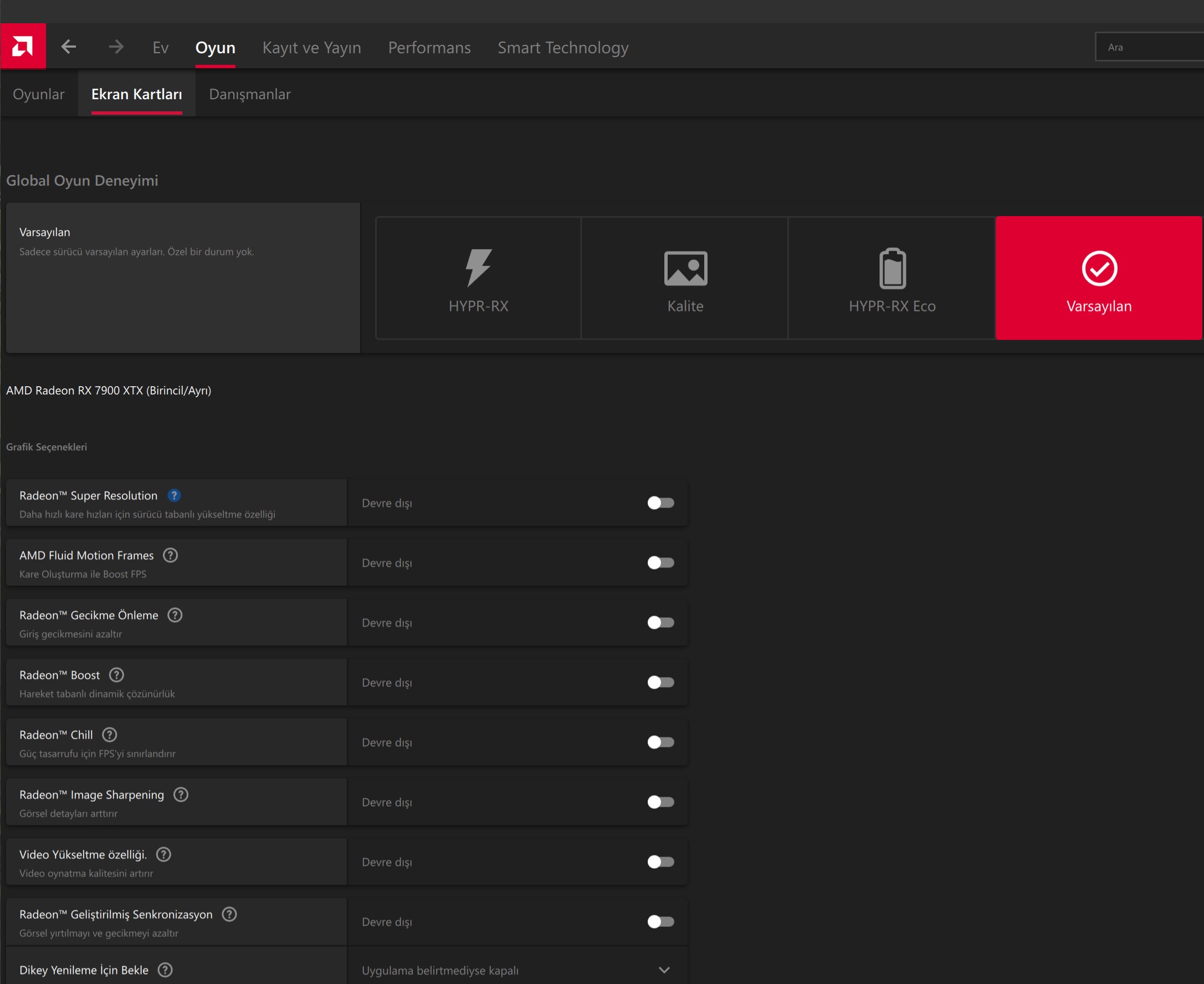Select the HYPR-RX profile label
This screenshot has height=984, width=1204.
(478, 306)
